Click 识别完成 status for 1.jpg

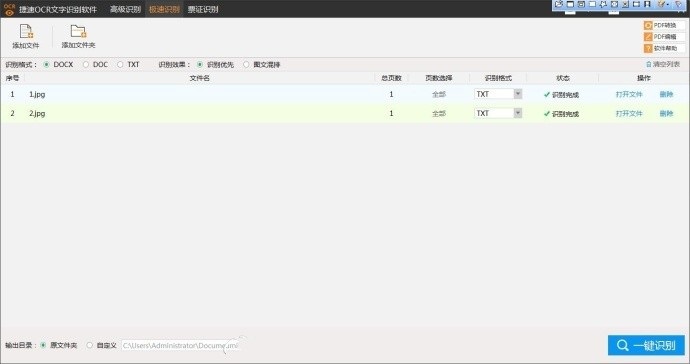pyautogui.click(x=562, y=95)
